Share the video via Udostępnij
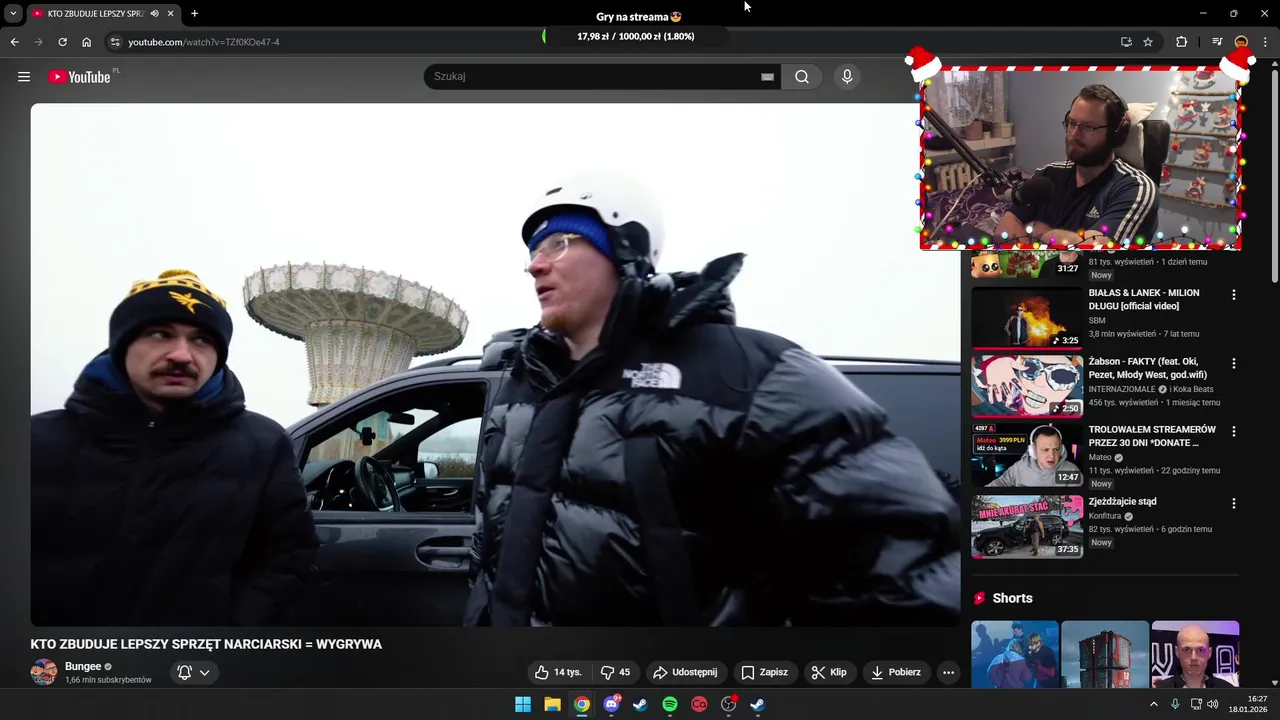Viewport: 1280px width, 720px height. 685,672
